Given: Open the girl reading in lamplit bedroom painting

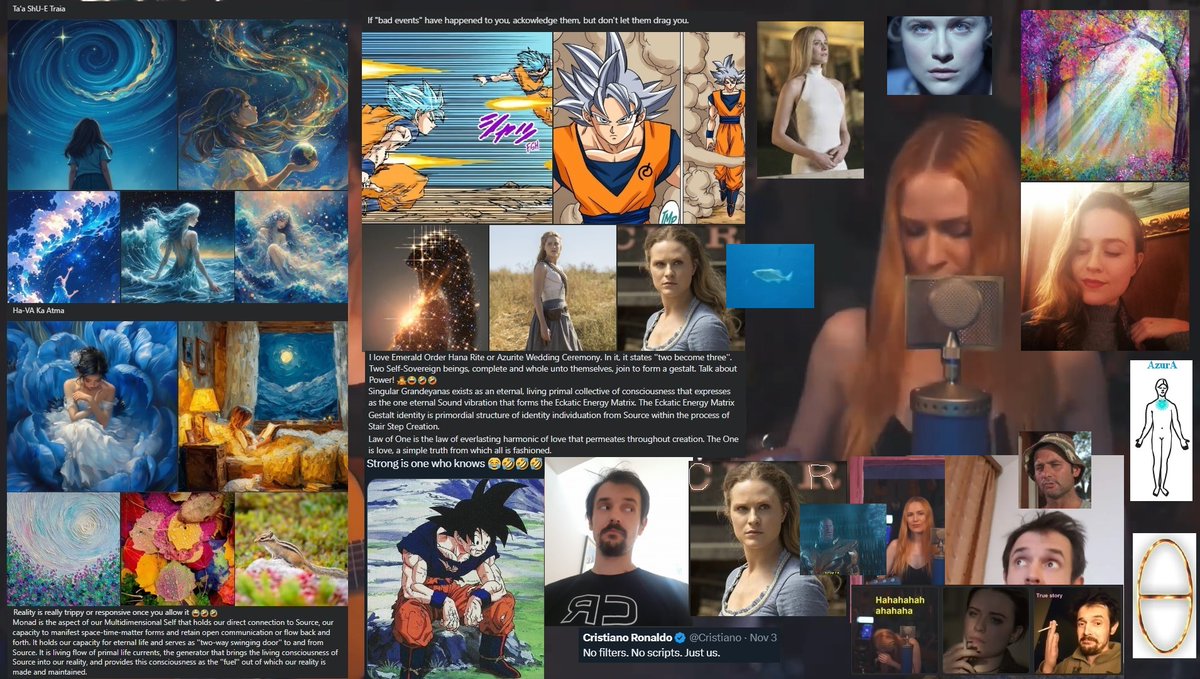Looking at the screenshot, I should pos(262,406).
